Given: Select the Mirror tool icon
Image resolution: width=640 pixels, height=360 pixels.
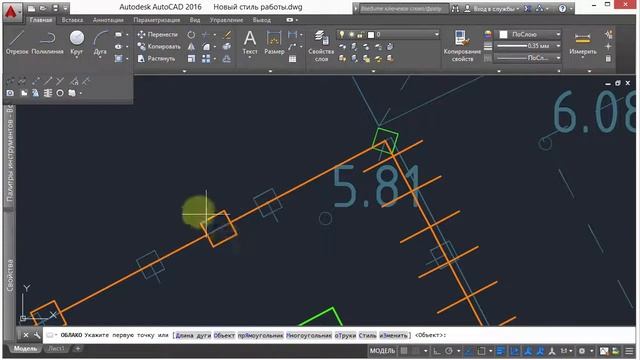Looking at the screenshot, I should click(191, 47).
